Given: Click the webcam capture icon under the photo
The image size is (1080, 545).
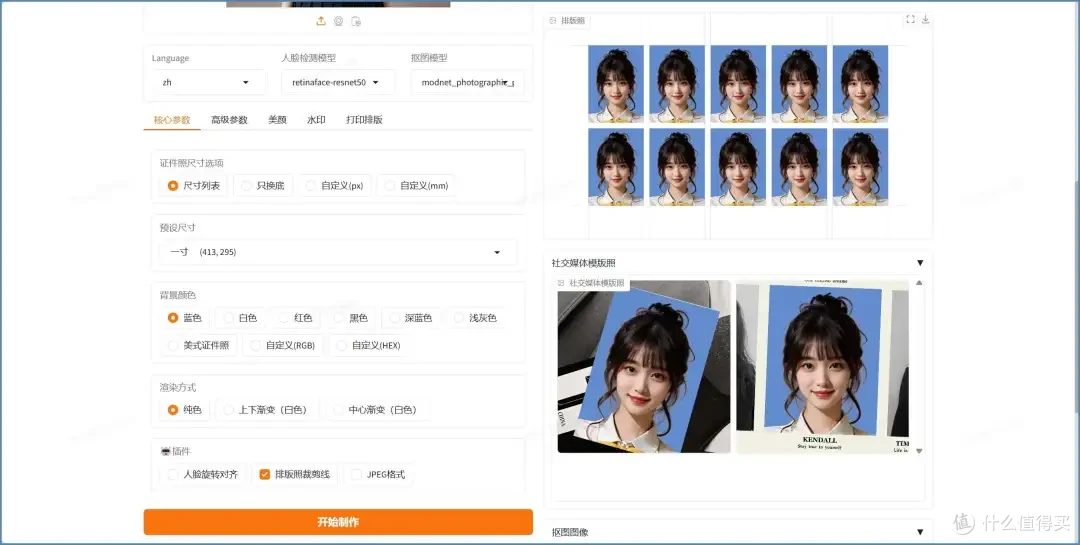Looking at the screenshot, I should 338,21.
